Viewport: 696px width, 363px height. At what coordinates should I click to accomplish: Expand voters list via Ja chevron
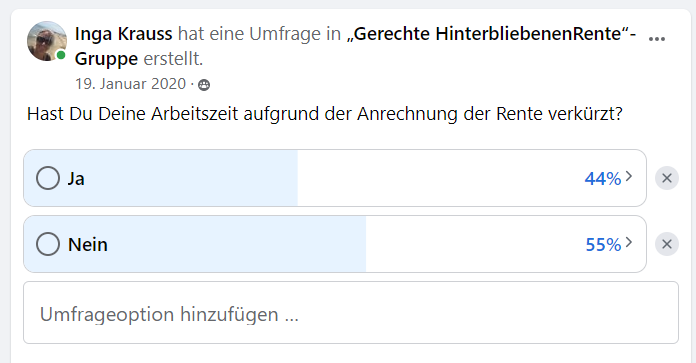pyautogui.click(x=629, y=177)
